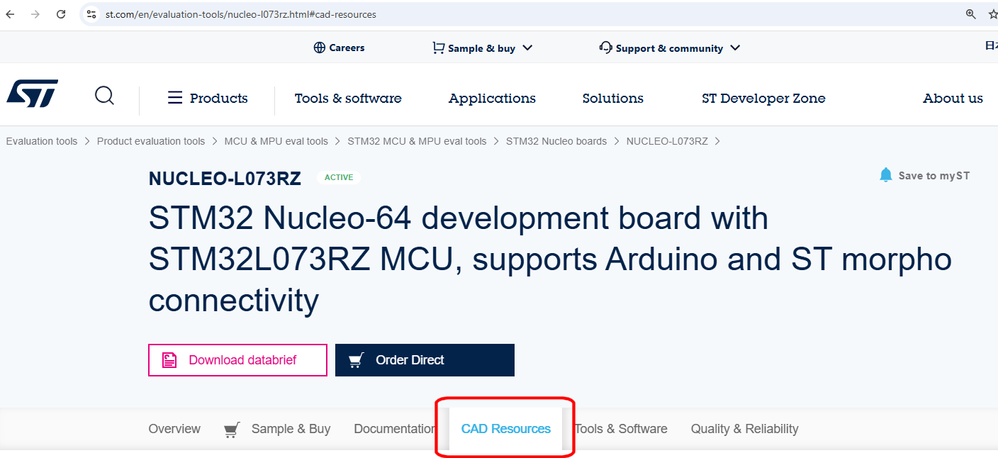The height and width of the screenshot is (458, 998).
Task: Open the Products hamburger menu
Action: coord(207,98)
